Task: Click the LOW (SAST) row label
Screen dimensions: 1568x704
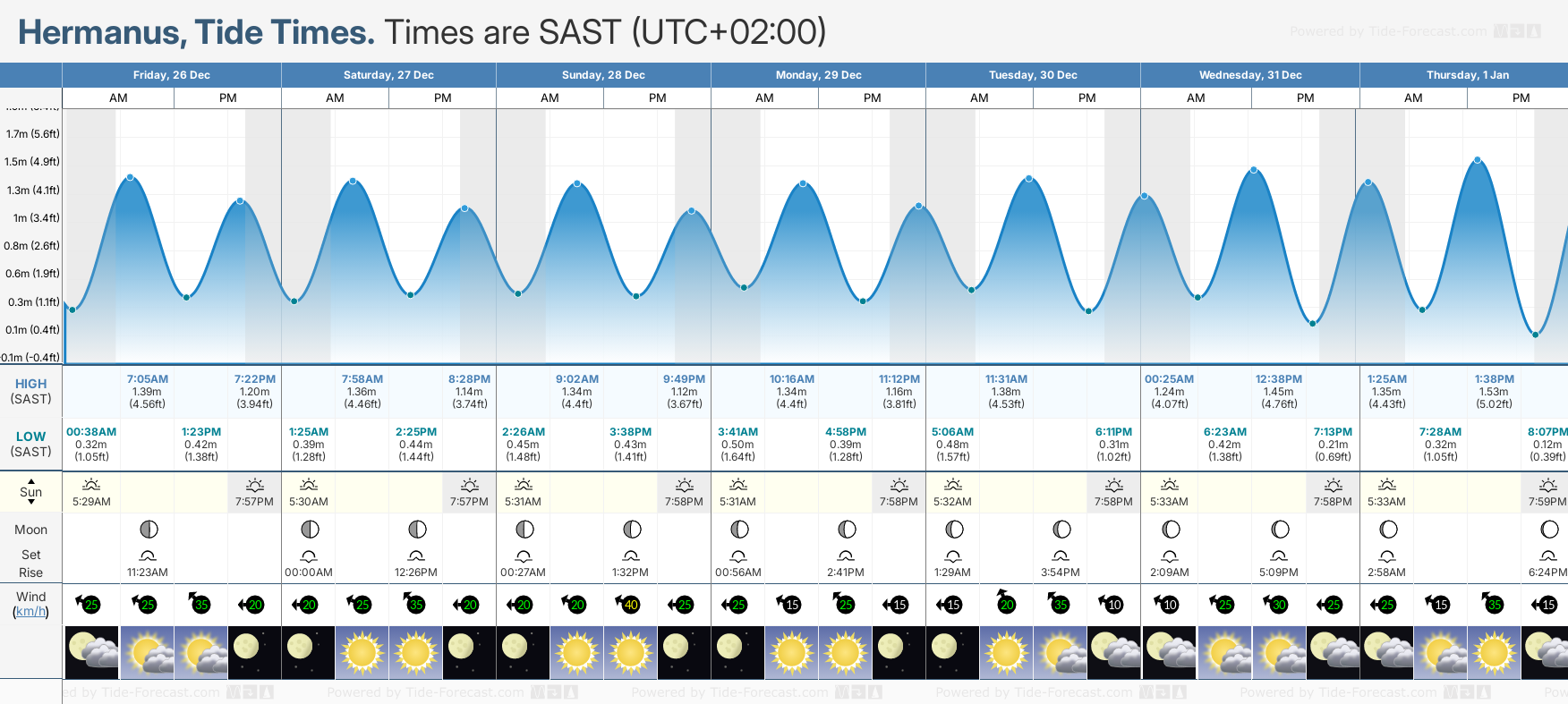Action: click(31, 444)
